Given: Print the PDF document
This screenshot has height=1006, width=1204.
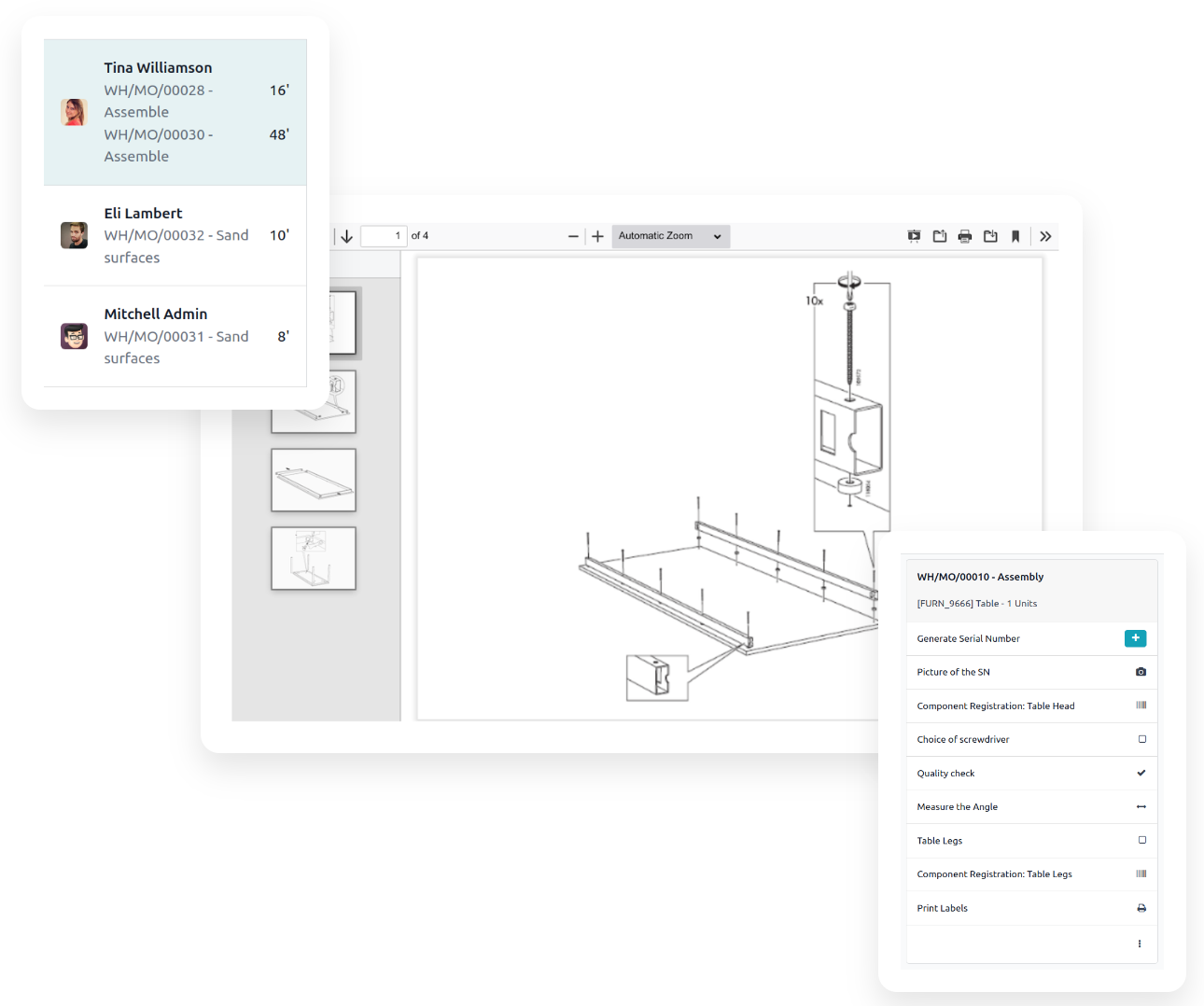Looking at the screenshot, I should click(965, 236).
